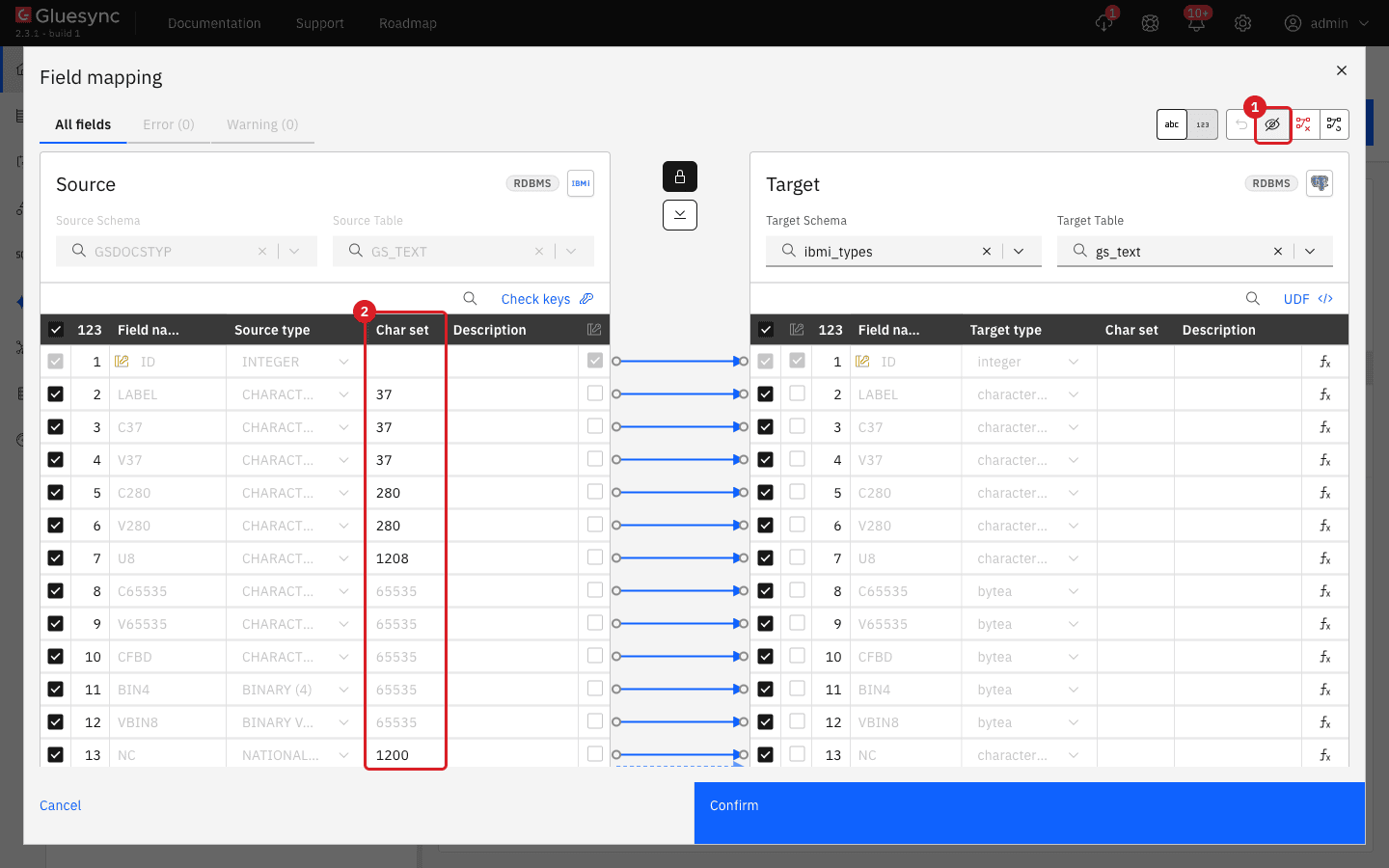Clear the Target Schema ibmi_types value
The image size is (1389, 868).
click(x=987, y=252)
